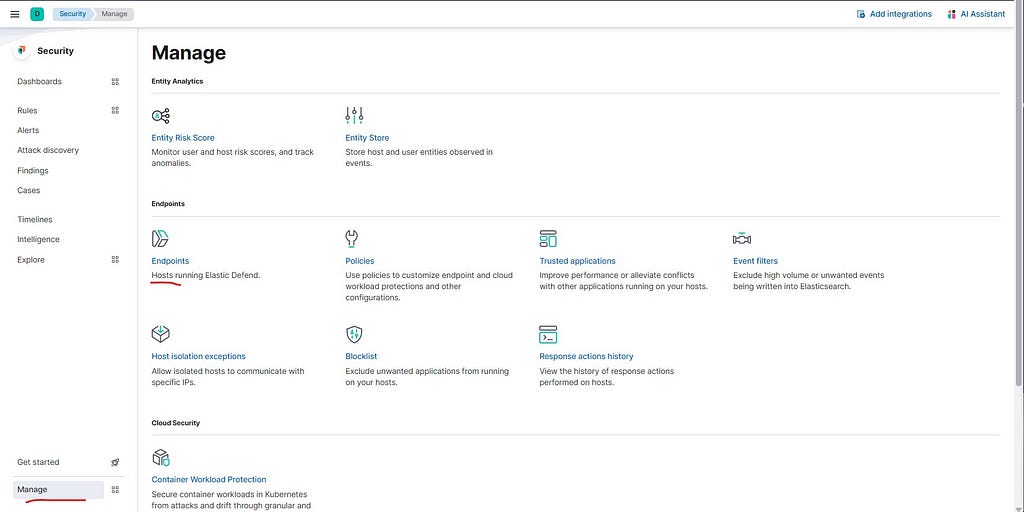Open Attack discovery in the sidebar
The height and width of the screenshot is (512, 1024).
(48, 150)
